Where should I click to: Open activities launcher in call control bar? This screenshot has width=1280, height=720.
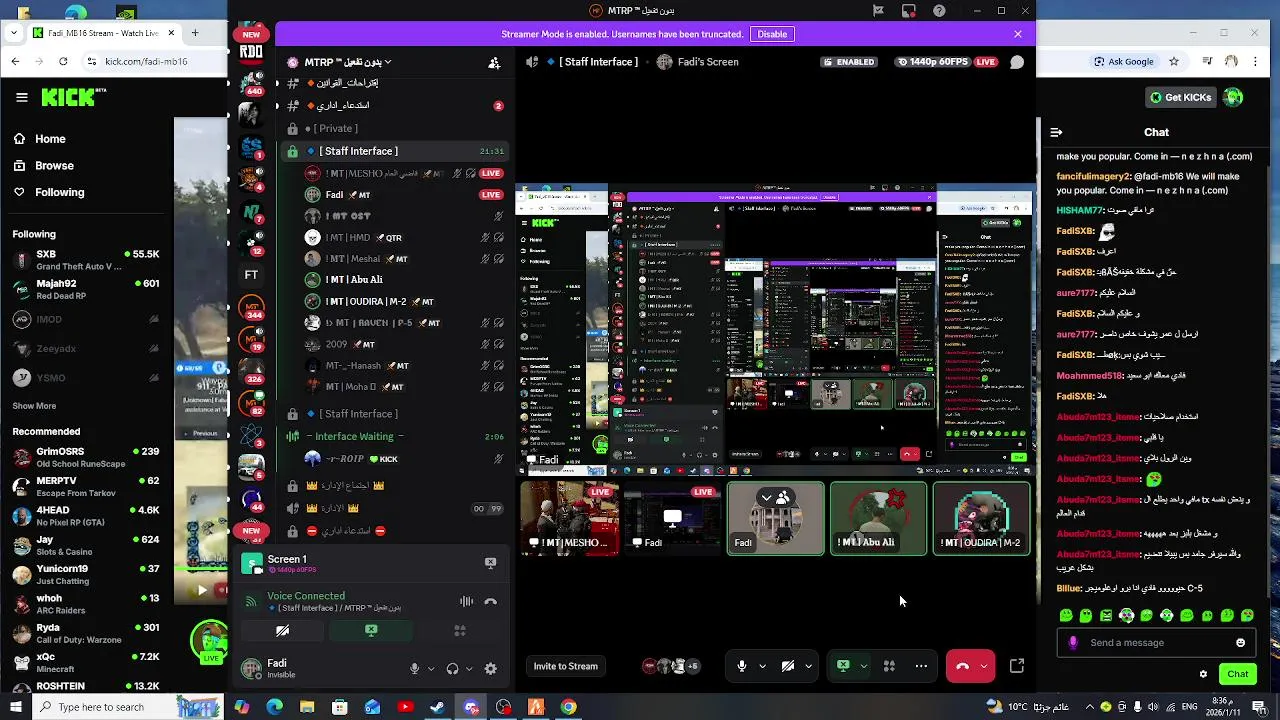pyautogui.click(x=889, y=666)
